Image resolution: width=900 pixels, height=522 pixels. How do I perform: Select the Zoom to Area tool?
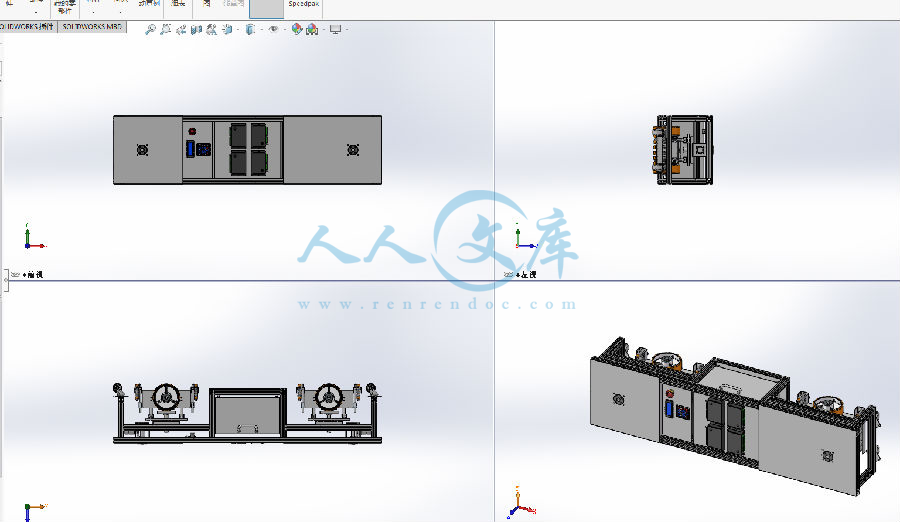click(165, 29)
